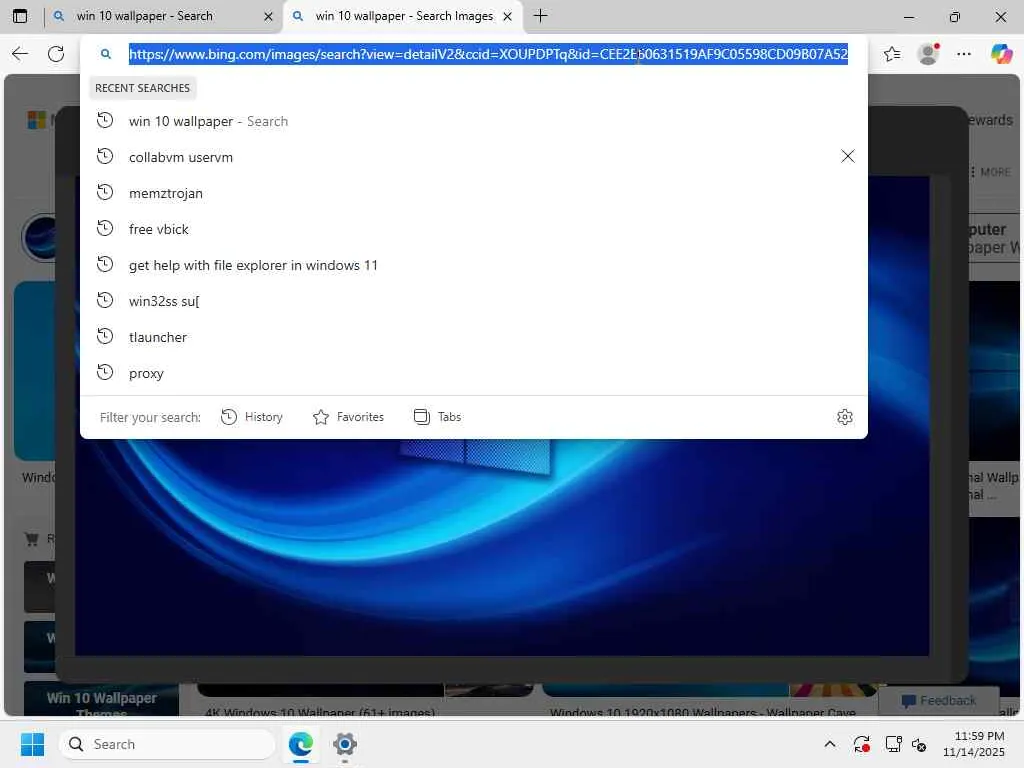The height and width of the screenshot is (768, 1024).
Task: Click the sync tray icon with red dot
Action: click(x=861, y=744)
